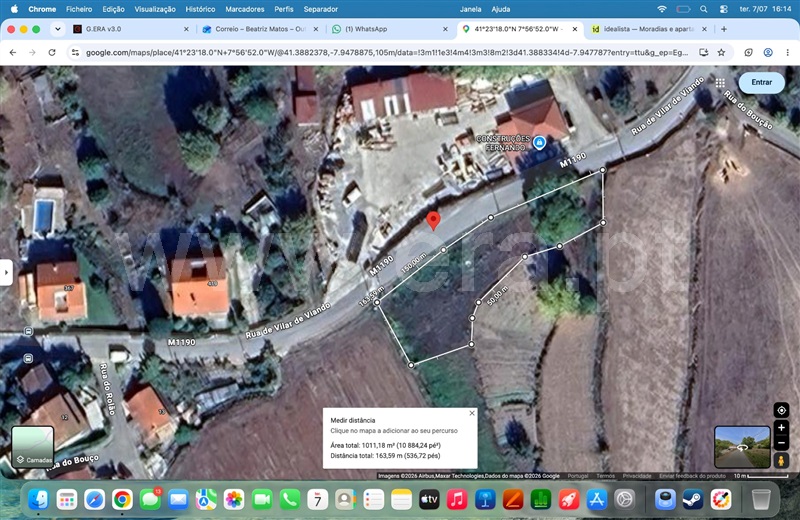Screen dimensions: 800x520
Task: Open Street View with the Pegman icon
Action: pyautogui.click(x=781, y=461)
